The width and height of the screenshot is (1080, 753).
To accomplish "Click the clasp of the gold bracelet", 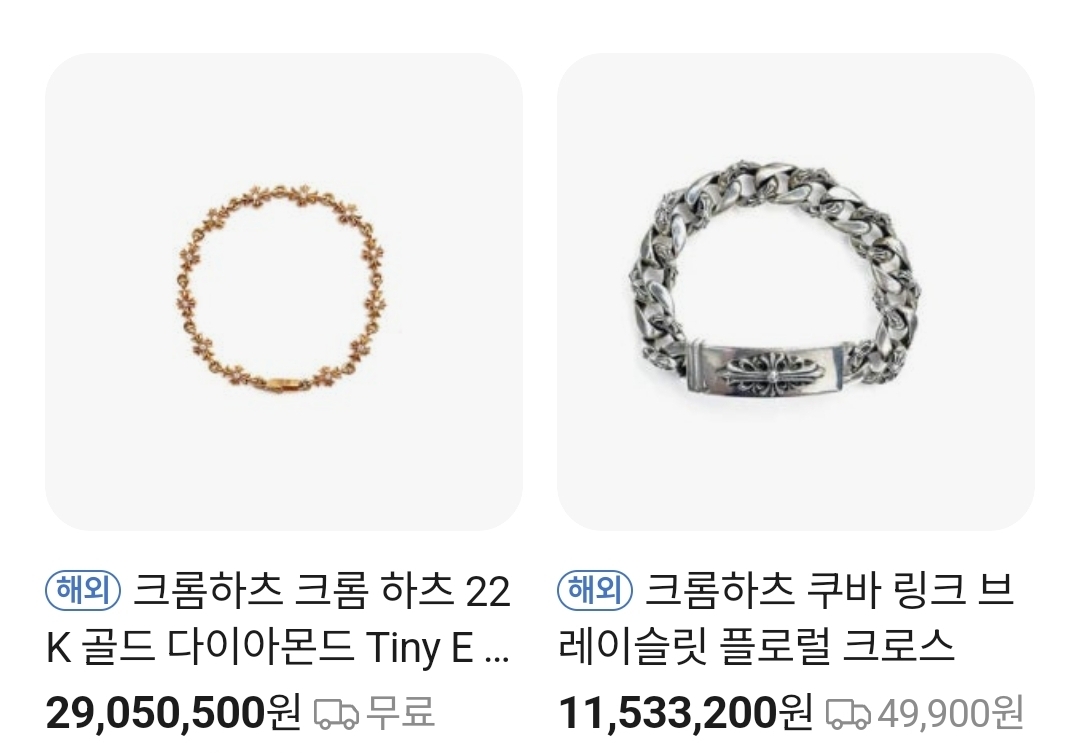I will 282,383.
